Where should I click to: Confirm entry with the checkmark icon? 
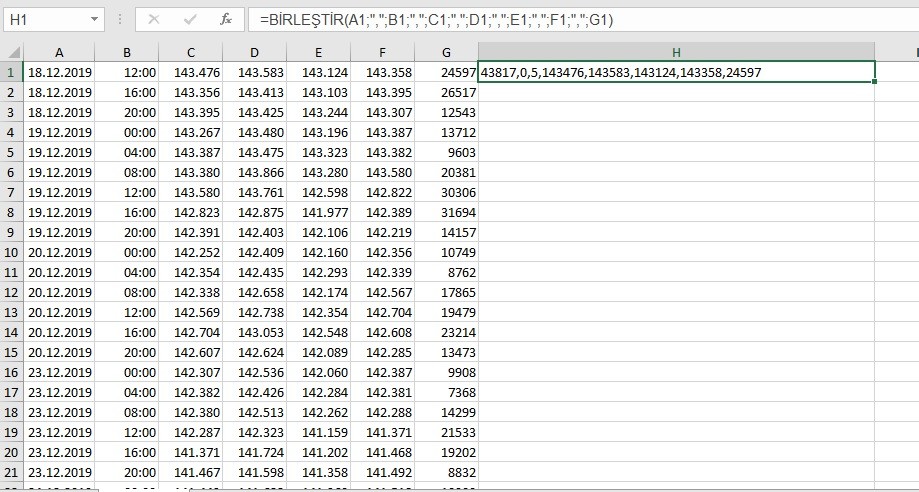[189, 19]
